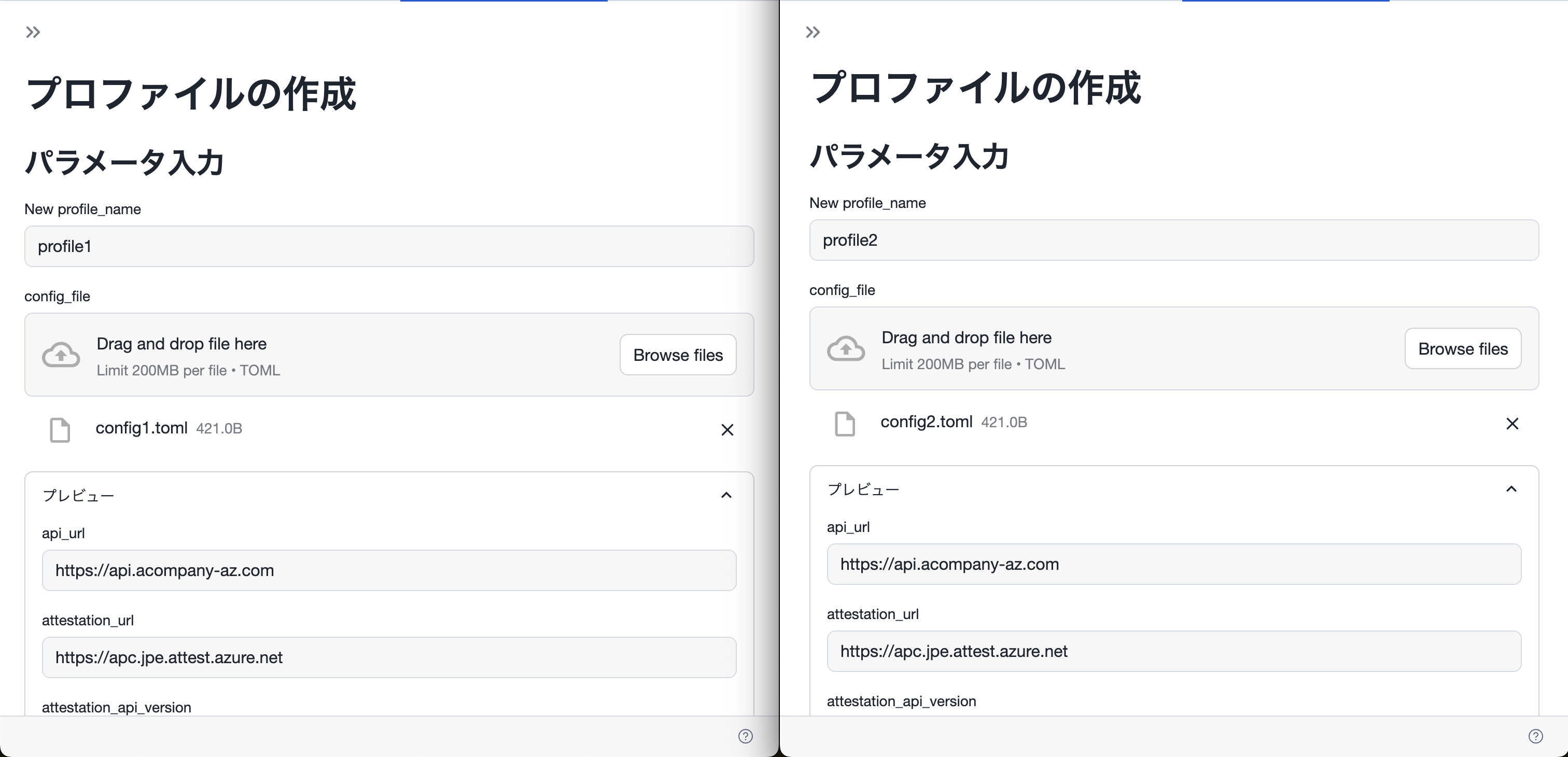Collapse the プレビュー expander in right window
The height and width of the screenshot is (757, 1568).
coord(1511,489)
